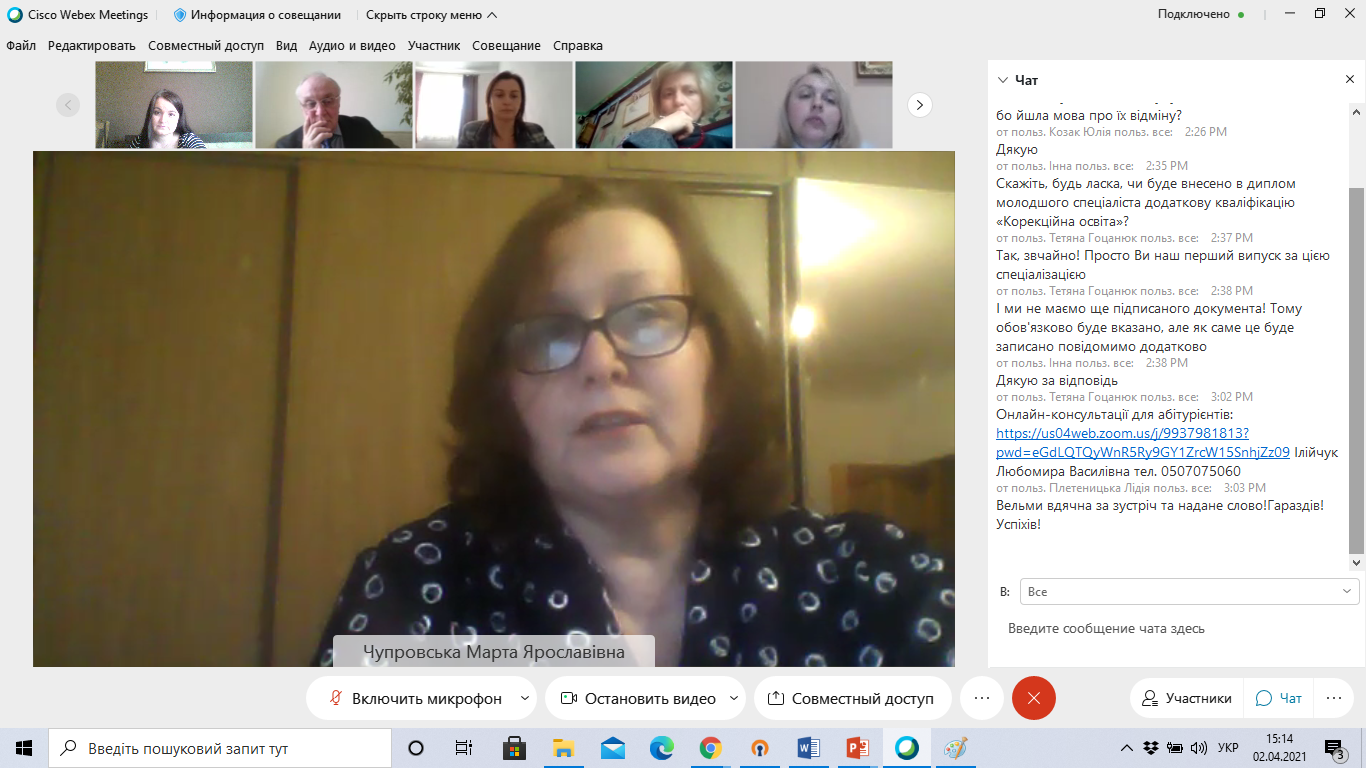Click the Информация о совещании shield icon
The image size is (1366, 768).
[180, 15]
